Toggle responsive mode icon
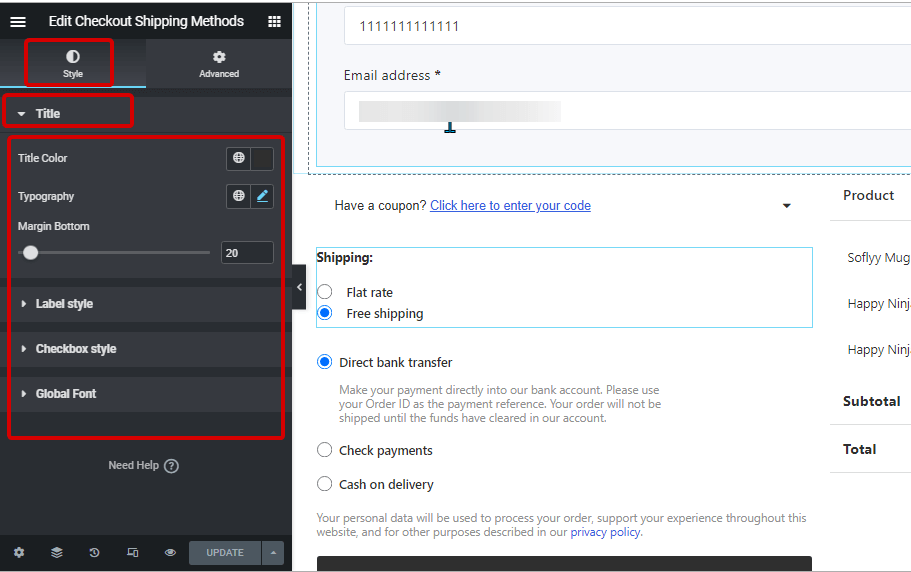The width and height of the screenshot is (911, 572). coord(132,552)
